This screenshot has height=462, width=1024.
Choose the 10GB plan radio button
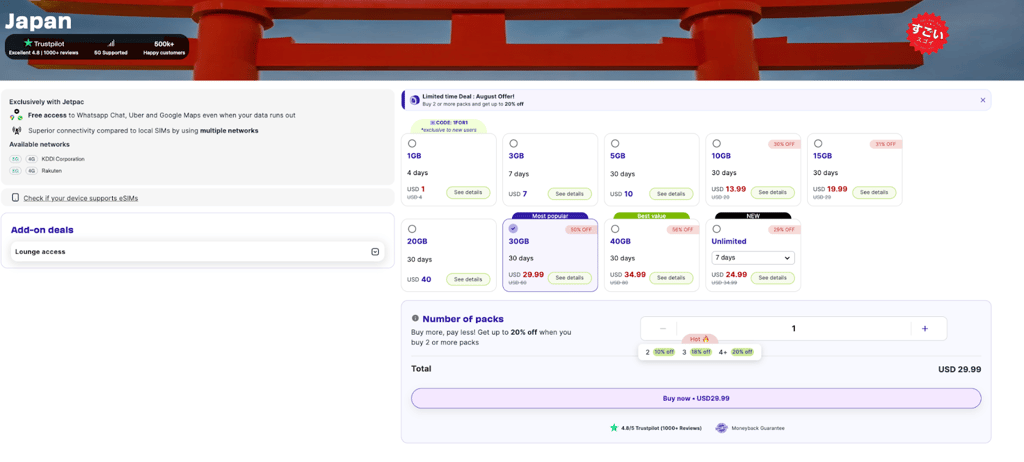717,143
